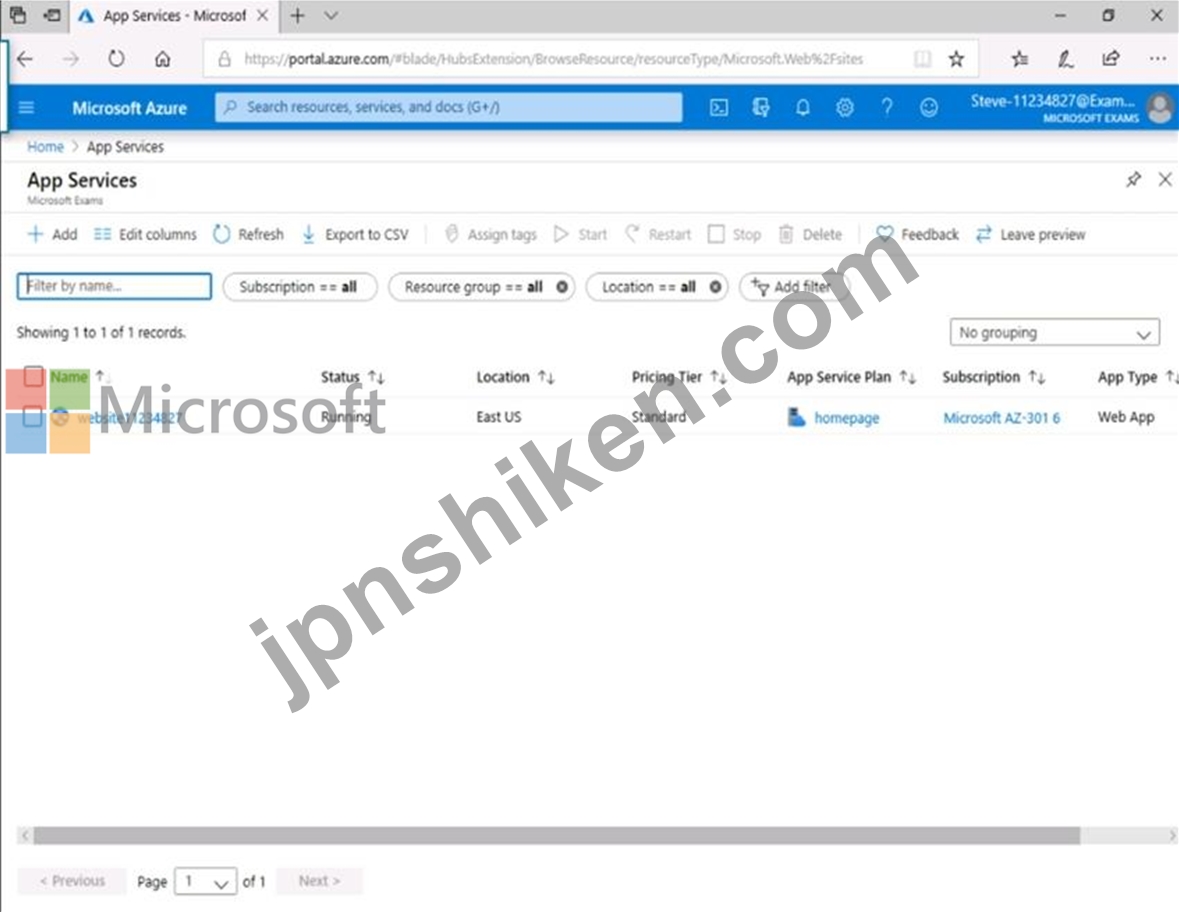Click the Next page button

click(320, 880)
